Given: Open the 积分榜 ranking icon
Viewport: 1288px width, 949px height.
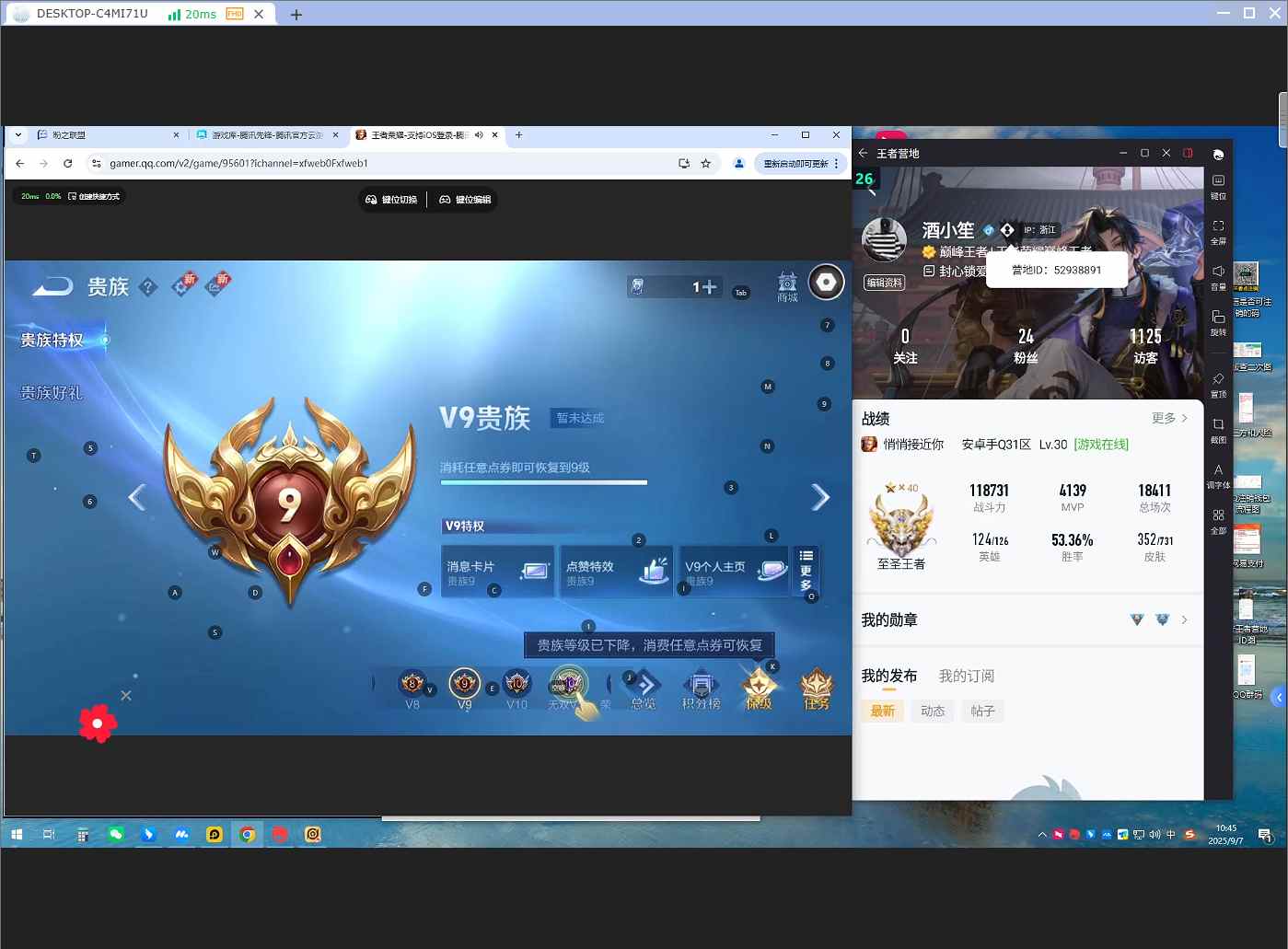Looking at the screenshot, I should pos(701,689).
